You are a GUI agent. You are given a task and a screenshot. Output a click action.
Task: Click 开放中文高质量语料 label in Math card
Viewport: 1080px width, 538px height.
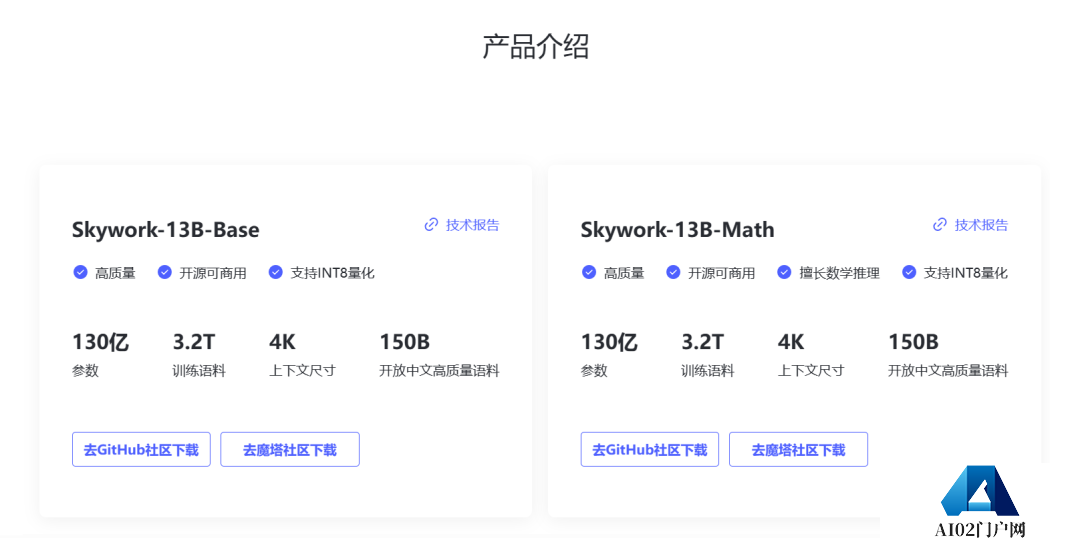(948, 371)
